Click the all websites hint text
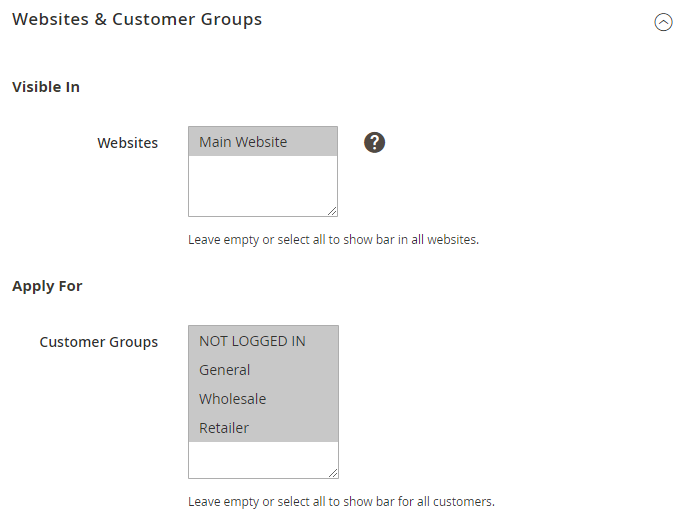The image size is (696, 528). tap(333, 240)
